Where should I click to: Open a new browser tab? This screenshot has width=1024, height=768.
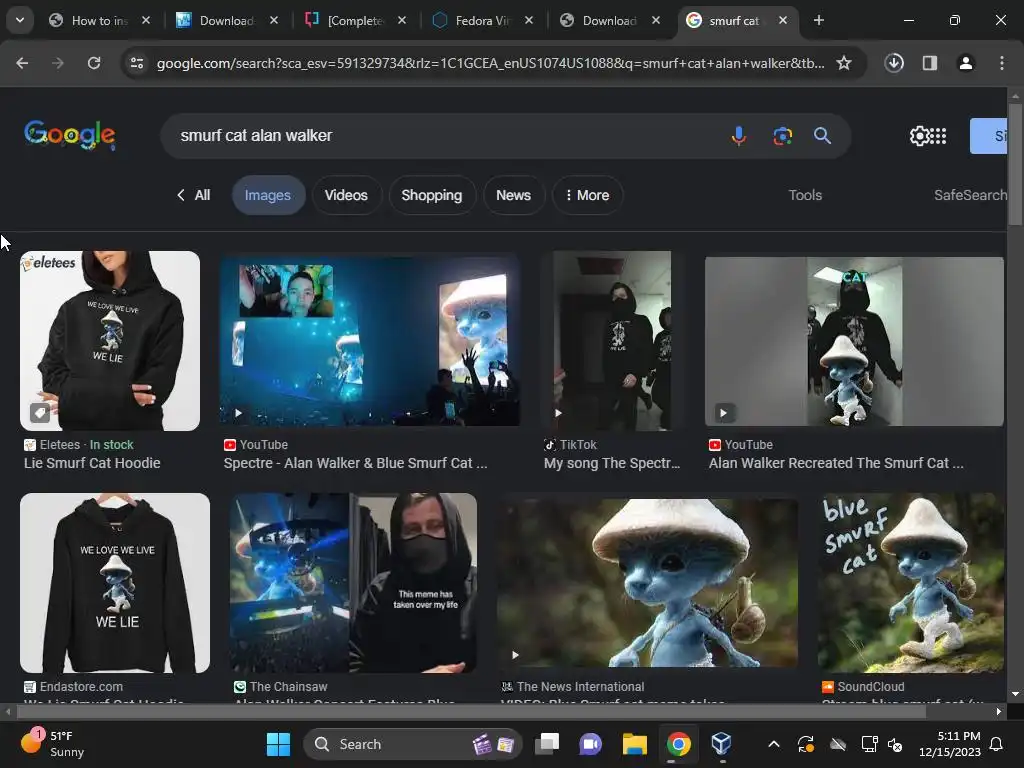tap(818, 20)
